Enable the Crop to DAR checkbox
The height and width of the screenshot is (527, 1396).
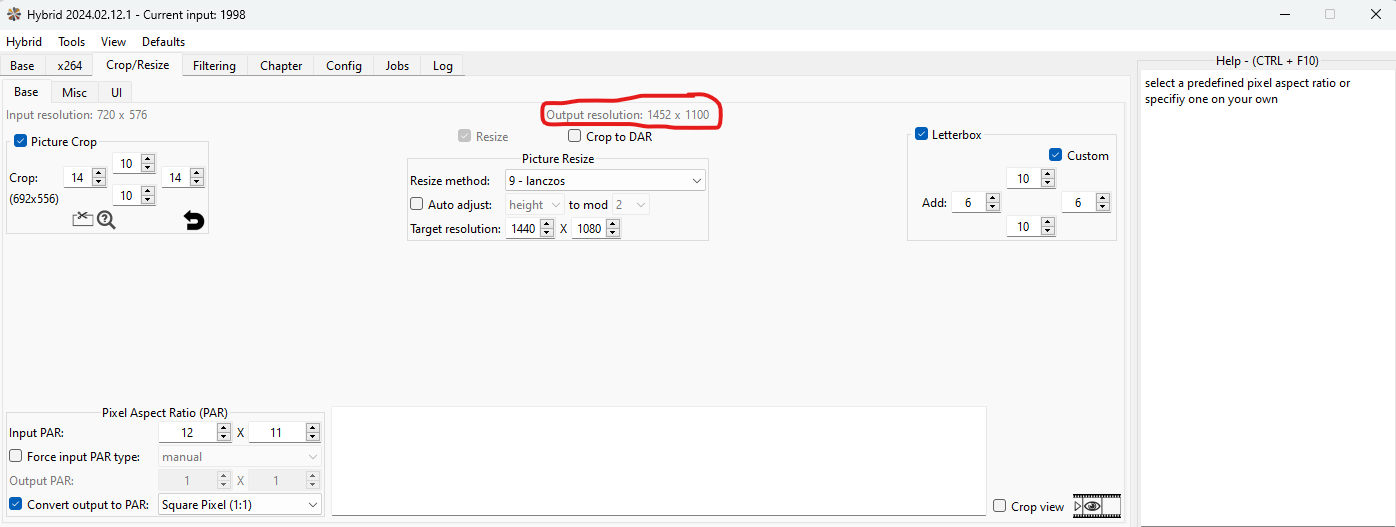575,136
